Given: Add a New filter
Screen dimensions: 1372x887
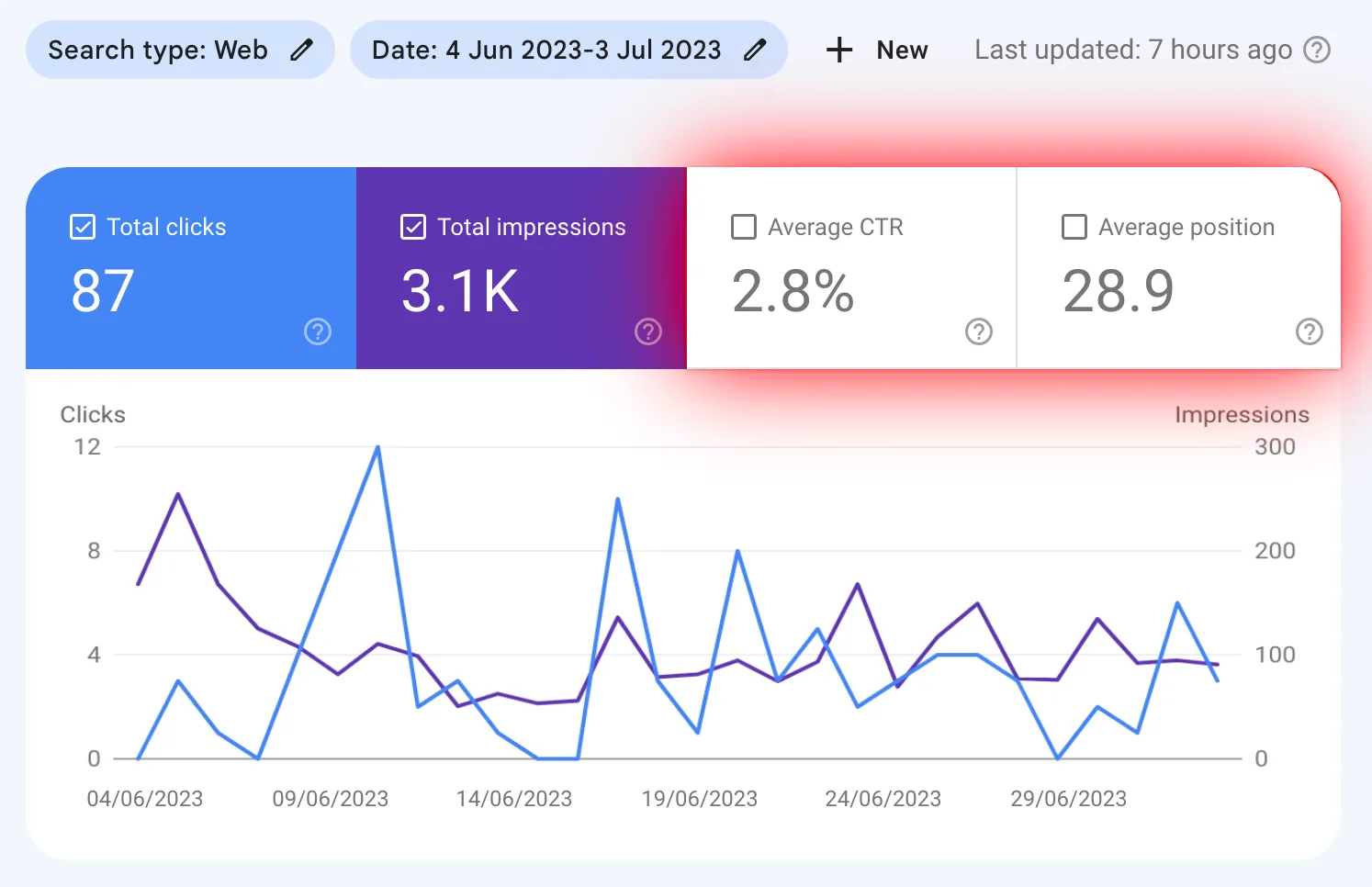Looking at the screenshot, I should point(877,50).
